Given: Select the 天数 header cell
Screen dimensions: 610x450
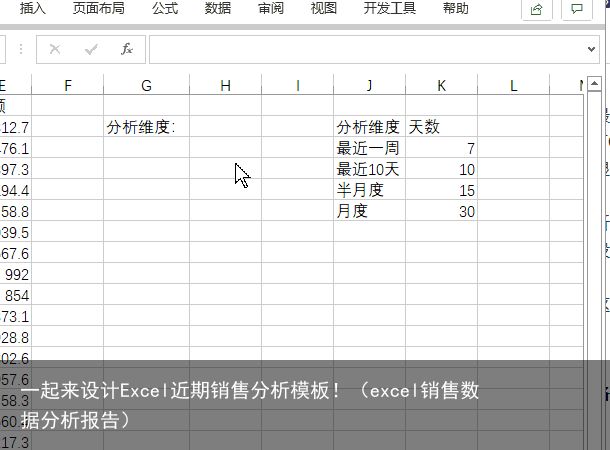Looking at the screenshot, I should pyautogui.click(x=442, y=127).
